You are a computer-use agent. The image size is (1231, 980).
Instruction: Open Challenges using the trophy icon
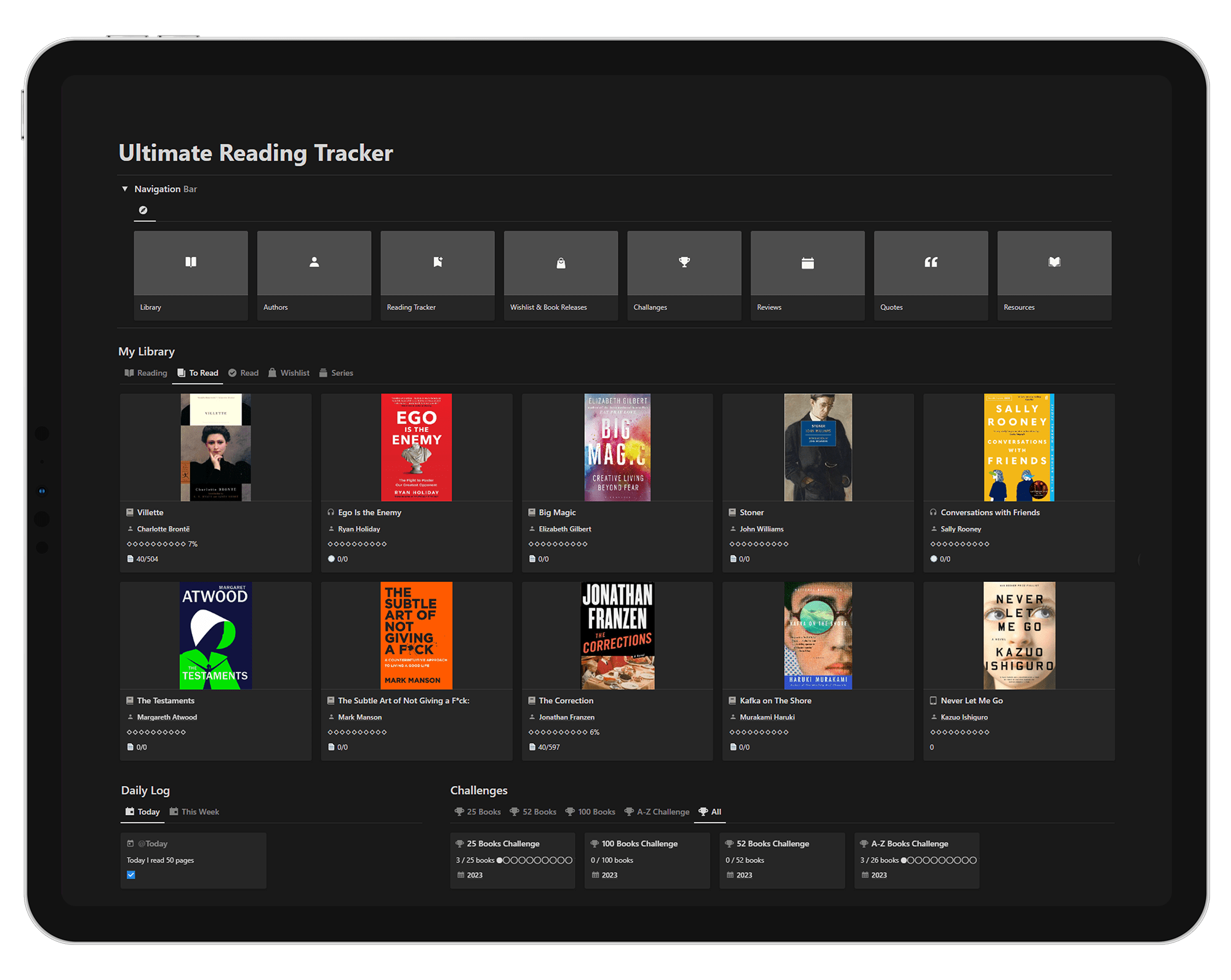(684, 263)
